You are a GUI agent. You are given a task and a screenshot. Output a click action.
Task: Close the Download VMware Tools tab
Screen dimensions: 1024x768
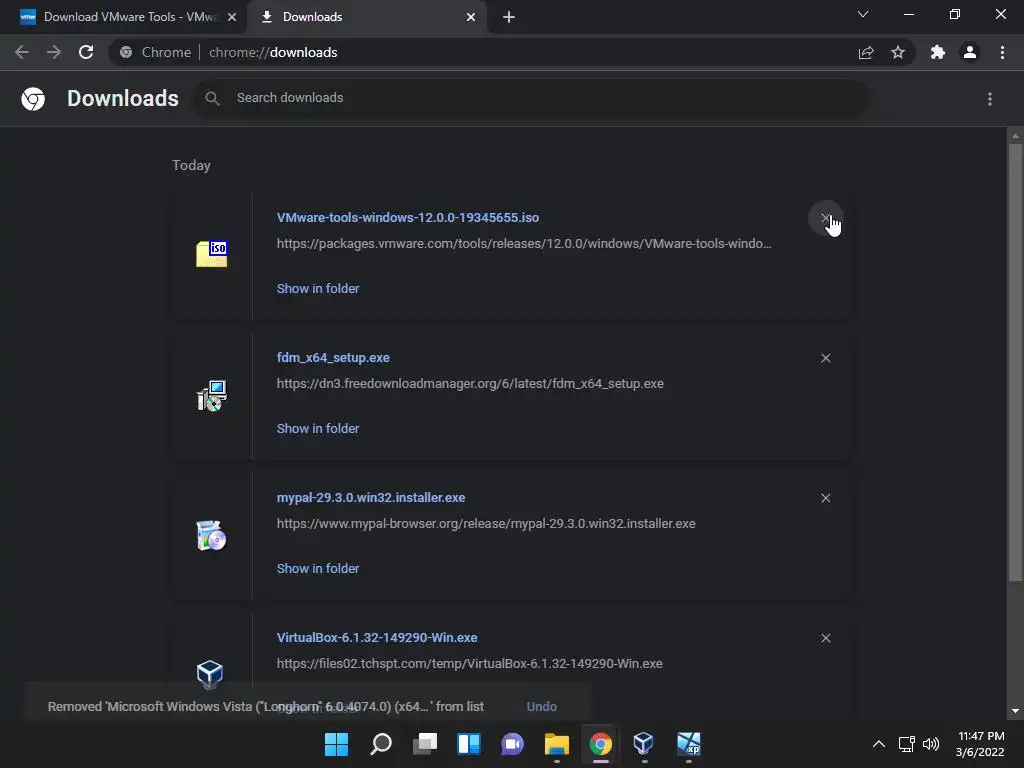[232, 18]
